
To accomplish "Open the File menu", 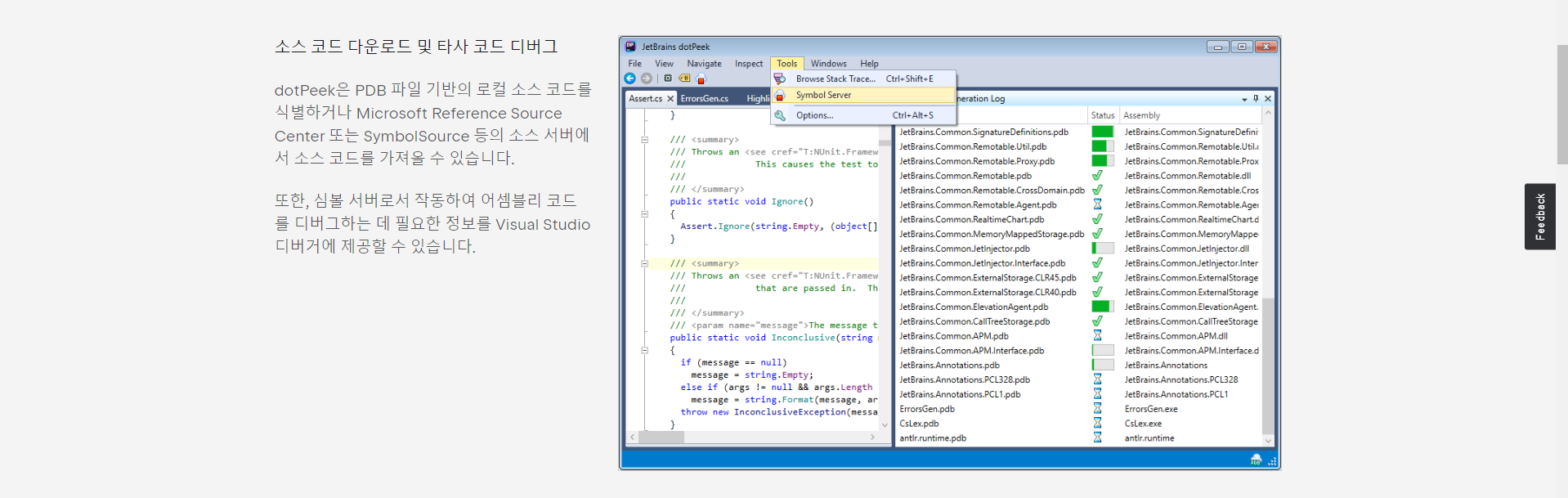I will pos(634,64).
